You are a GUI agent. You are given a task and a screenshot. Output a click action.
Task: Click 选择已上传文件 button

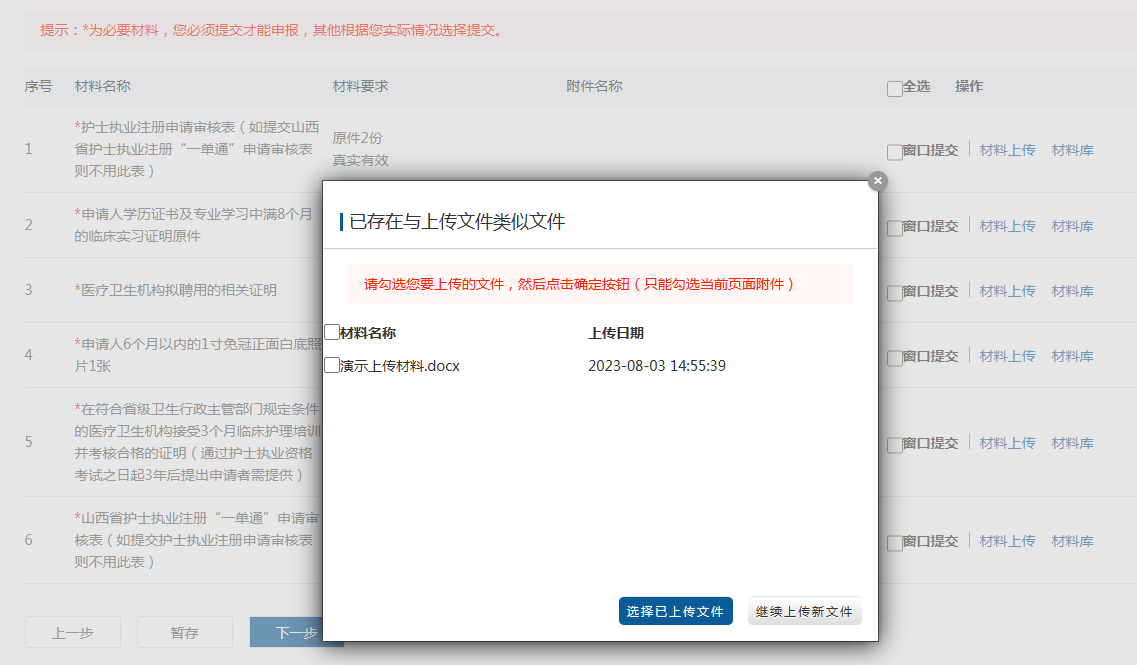(675, 611)
